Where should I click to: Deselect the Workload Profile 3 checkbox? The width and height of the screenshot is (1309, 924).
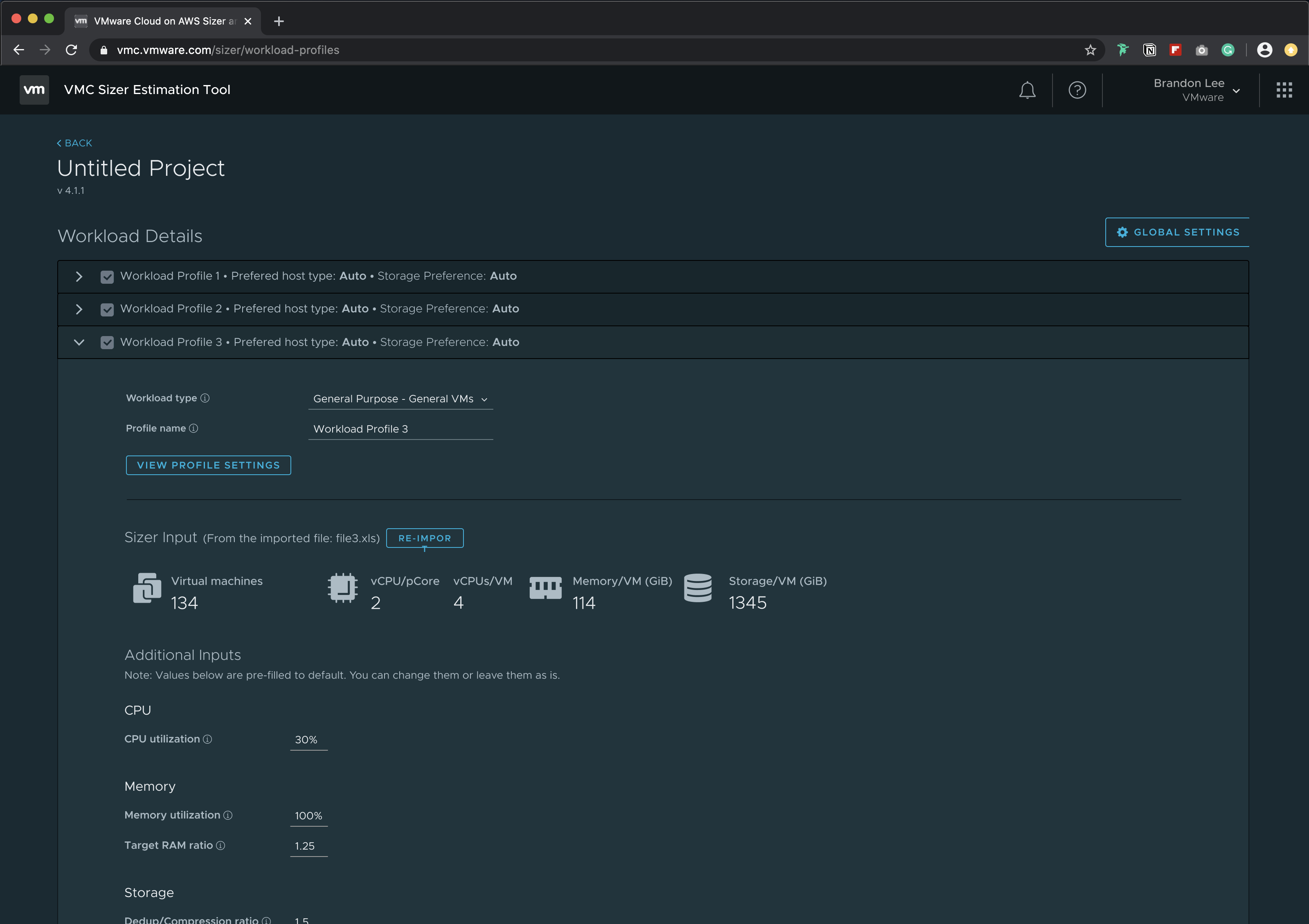point(107,342)
